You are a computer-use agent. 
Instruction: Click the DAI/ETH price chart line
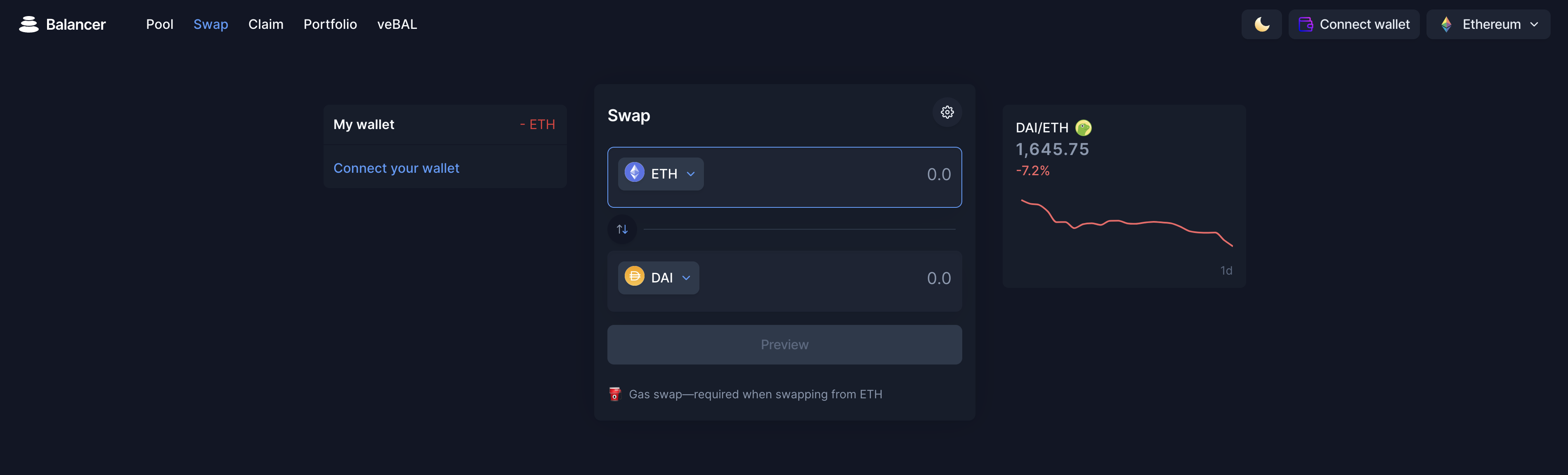tap(1126, 223)
